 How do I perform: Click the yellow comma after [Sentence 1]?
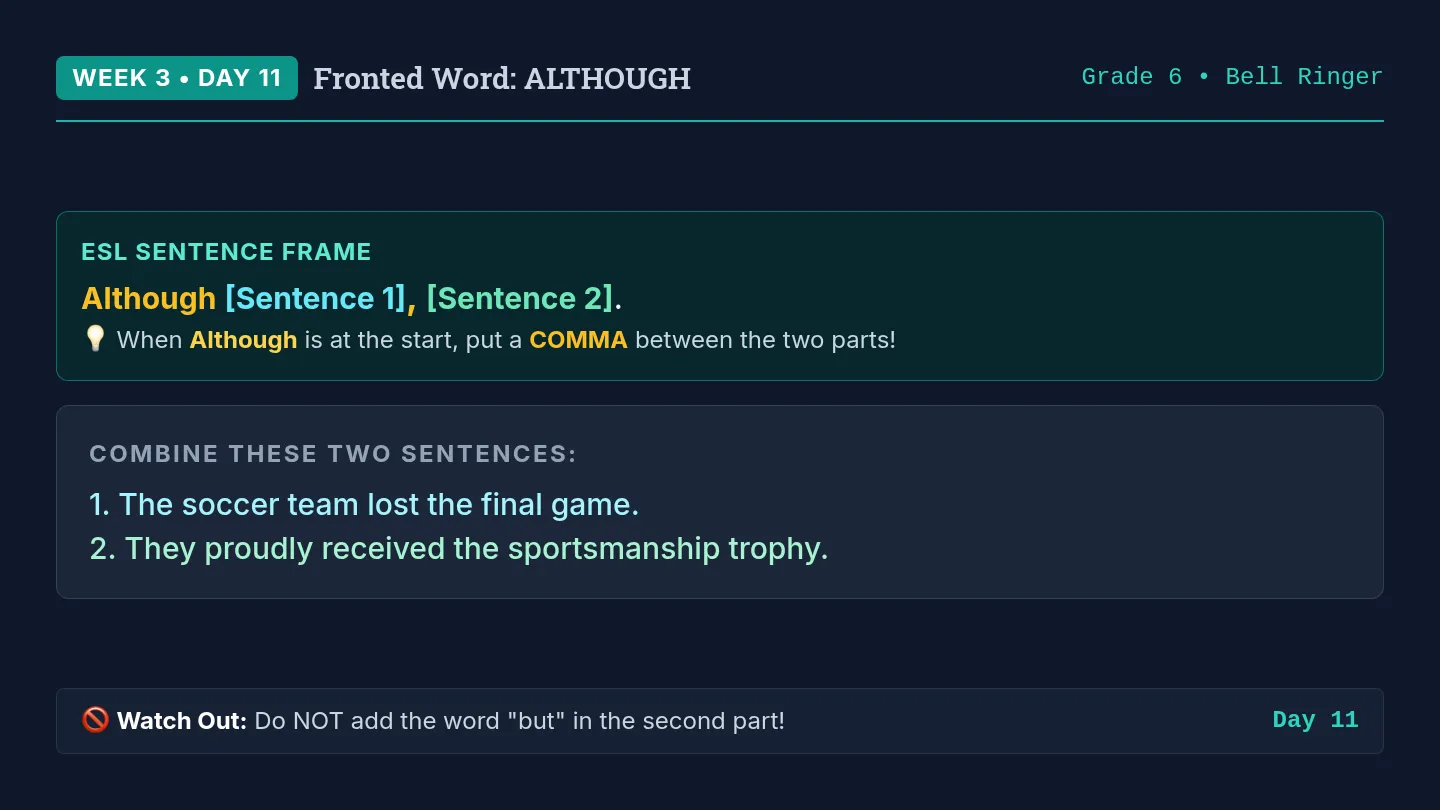pos(411,302)
